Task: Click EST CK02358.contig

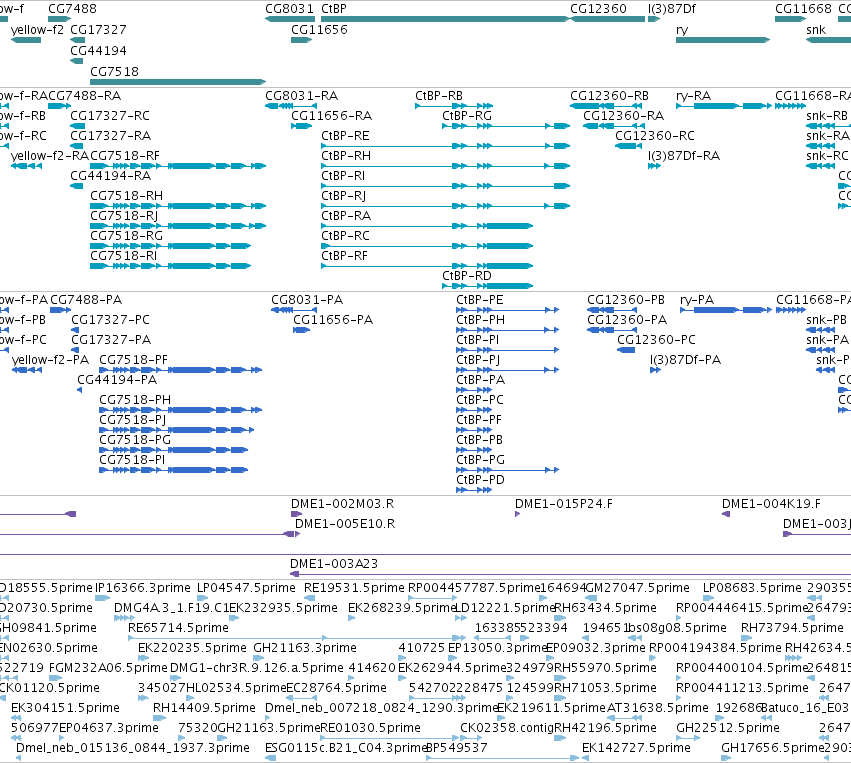Action: click(506, 728)
